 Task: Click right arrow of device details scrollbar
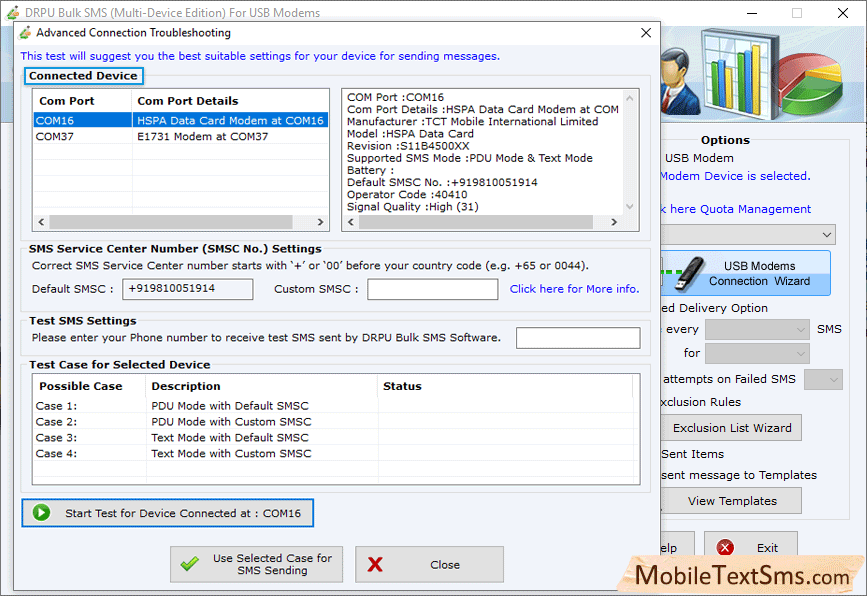(x=614, y=222)
